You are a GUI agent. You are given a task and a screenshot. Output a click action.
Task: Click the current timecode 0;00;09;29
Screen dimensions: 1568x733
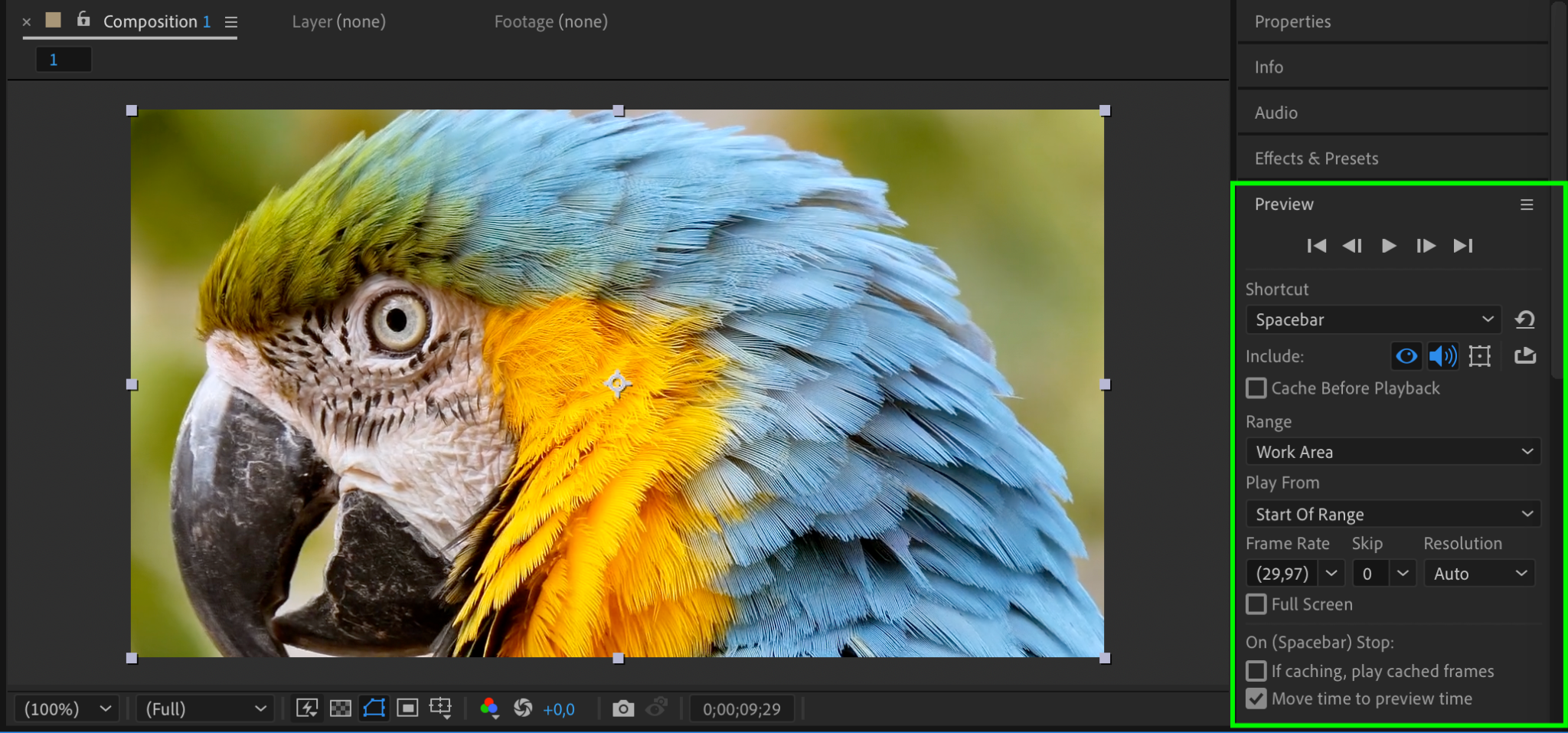[741, 709]
